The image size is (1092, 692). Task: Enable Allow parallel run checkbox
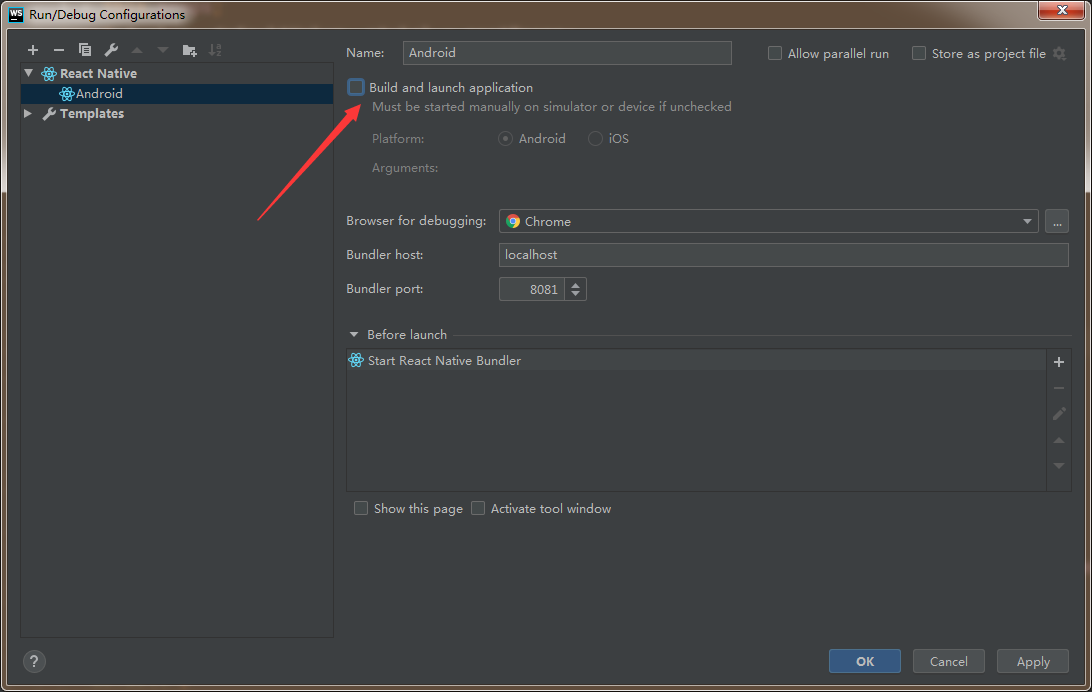pyautogui.click(x=774, y=53)
